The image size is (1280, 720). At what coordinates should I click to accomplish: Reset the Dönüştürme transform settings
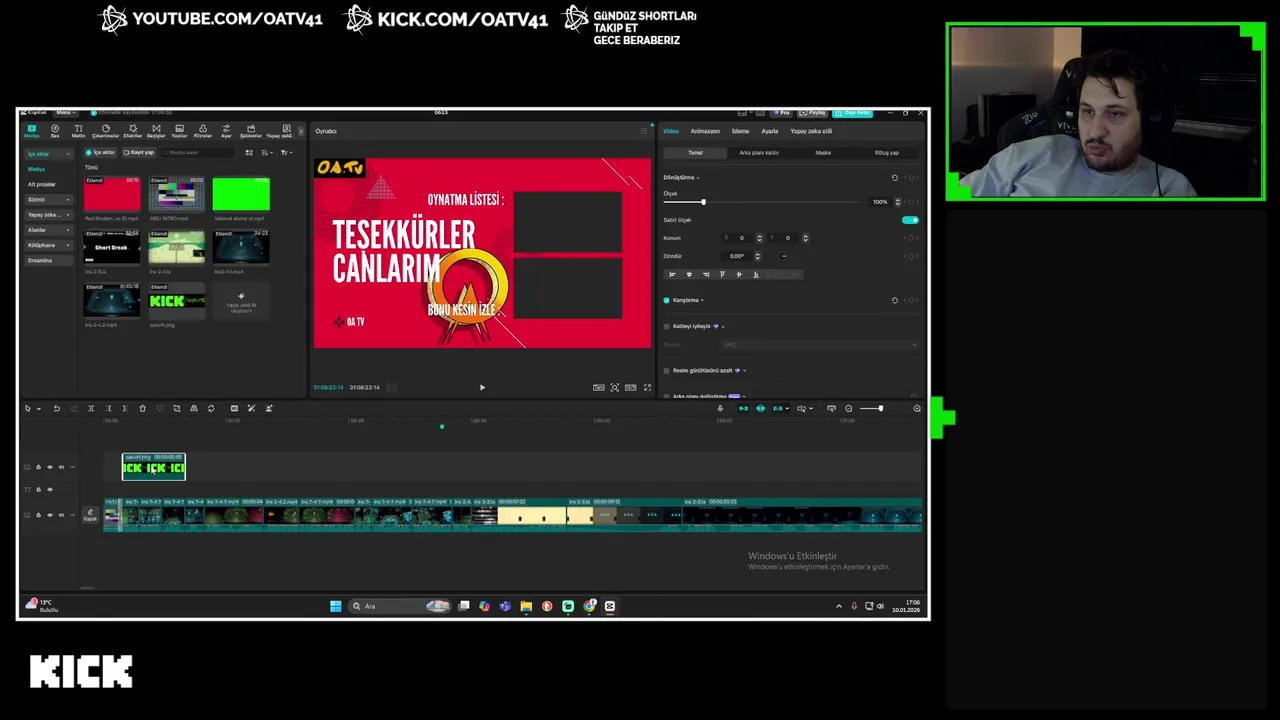(x=895, y=178)
